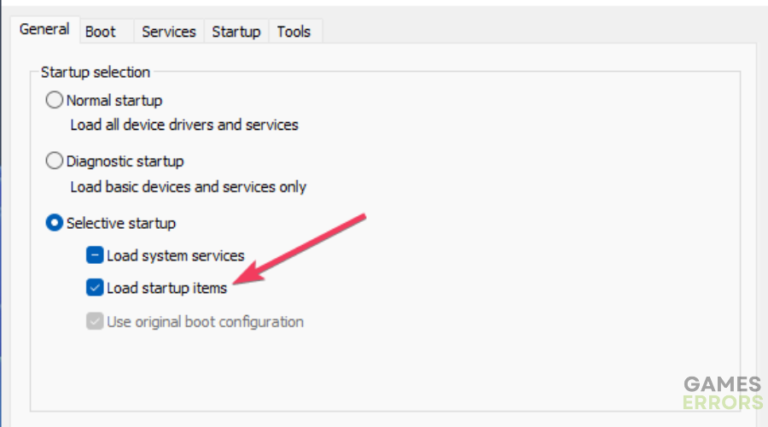Click the "Use original boot configuration" label text
This screenshot has width=768, height=427.
(x=205, y=322)
